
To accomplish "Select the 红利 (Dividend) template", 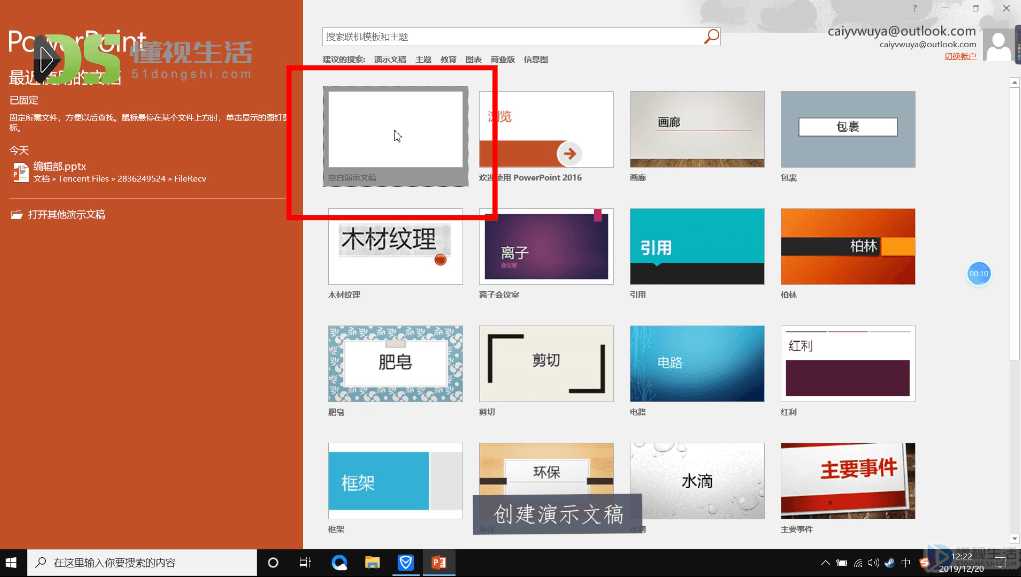I will (x=848, y=363).
